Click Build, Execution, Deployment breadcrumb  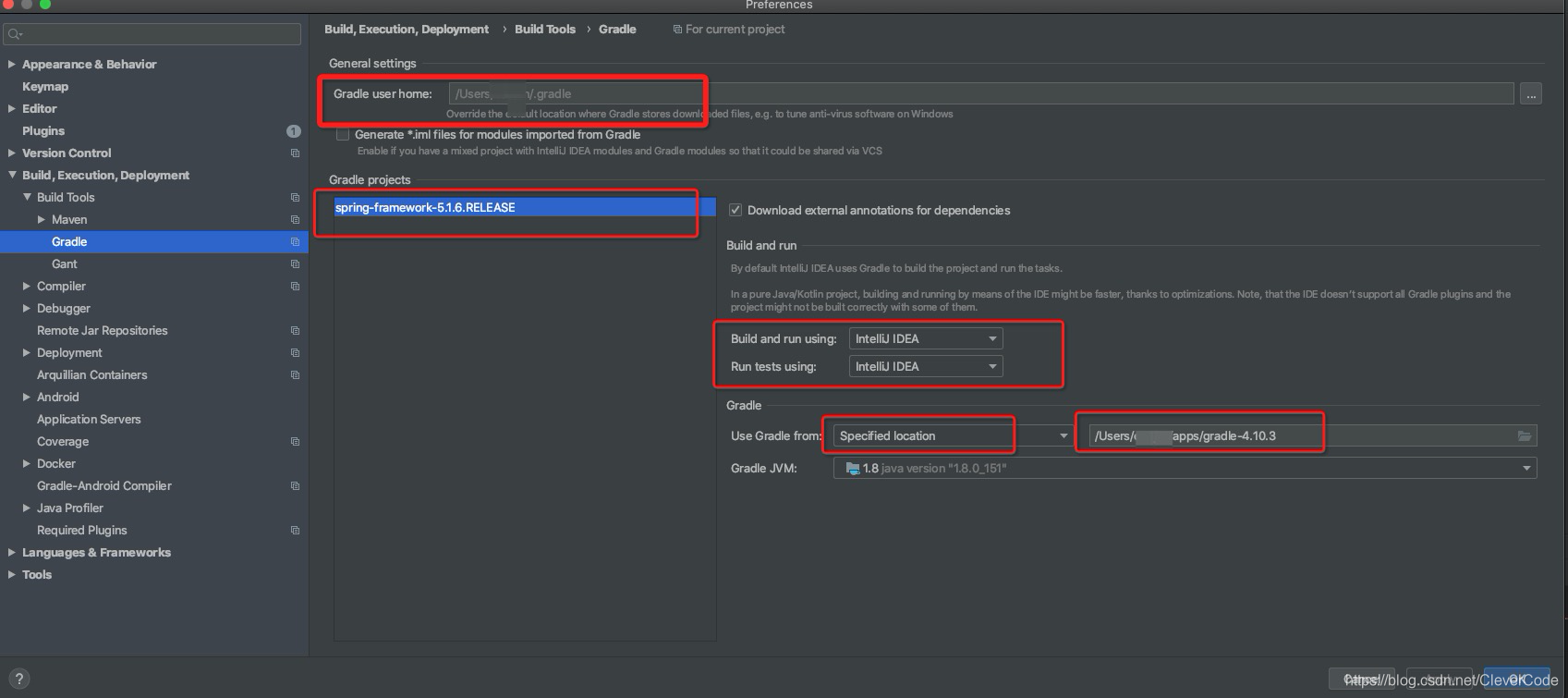pos(407,29)
